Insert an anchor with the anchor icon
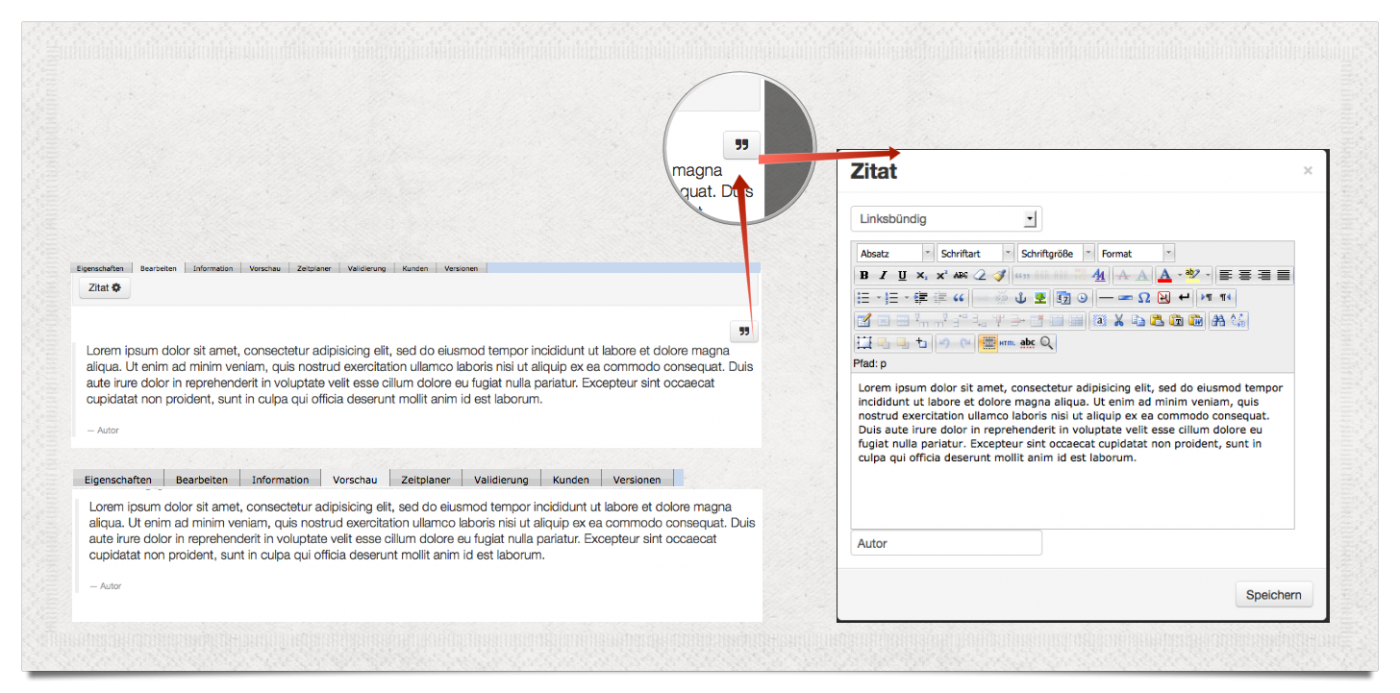This screenshot has width=1400, height=693. point(1021,298)
